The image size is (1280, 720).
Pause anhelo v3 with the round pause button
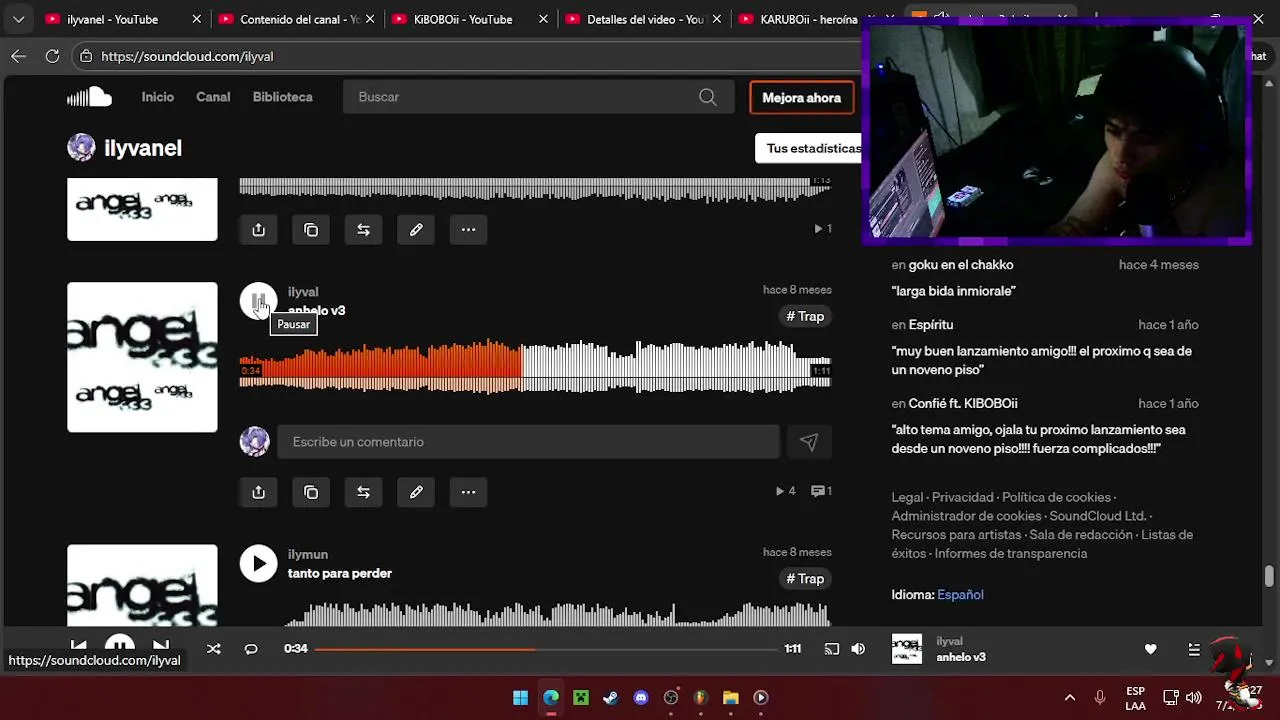pyautogui.click(x=258, y=301)
